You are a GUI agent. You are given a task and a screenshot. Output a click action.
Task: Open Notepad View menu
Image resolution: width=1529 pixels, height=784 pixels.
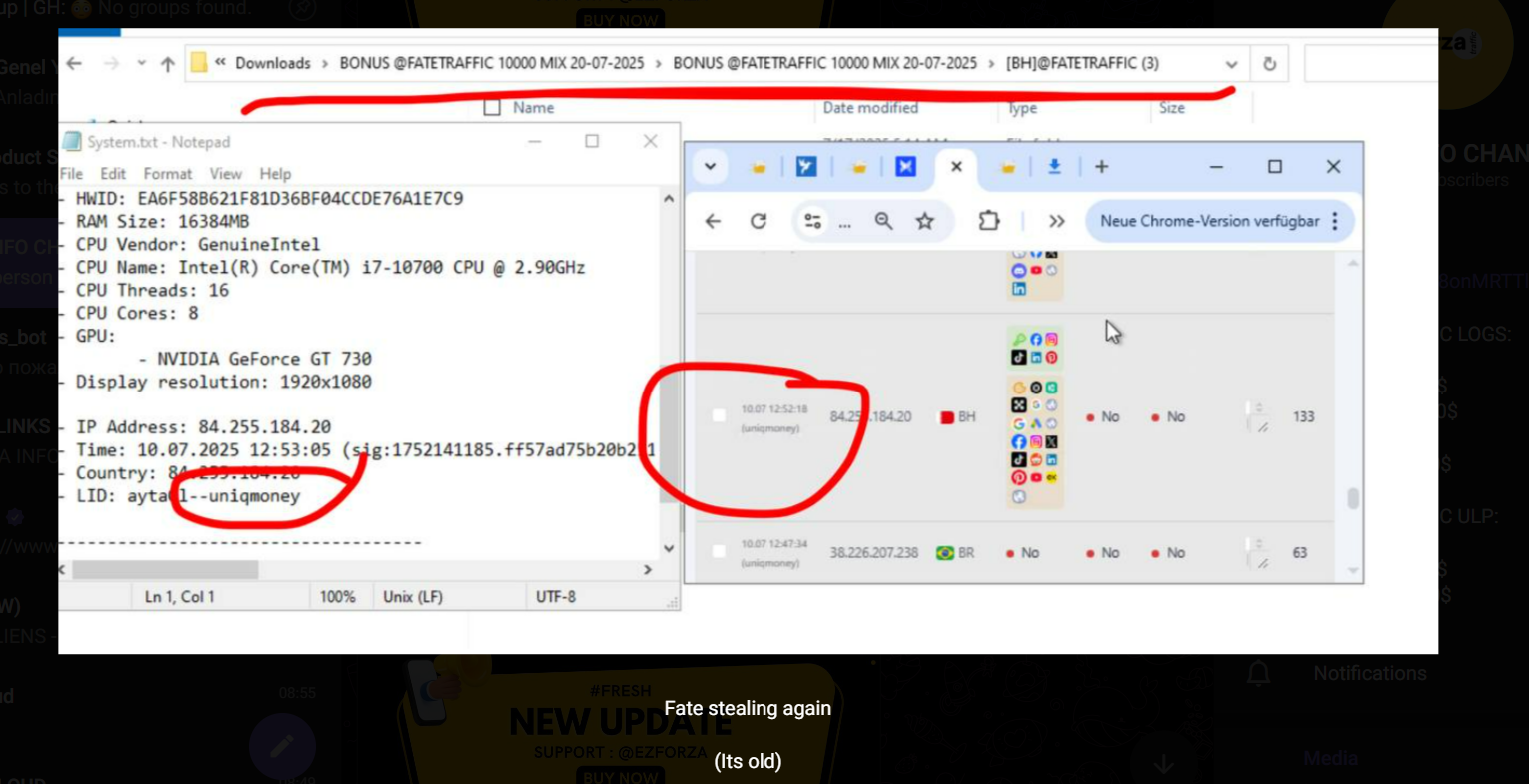click(x=225, y=173)
